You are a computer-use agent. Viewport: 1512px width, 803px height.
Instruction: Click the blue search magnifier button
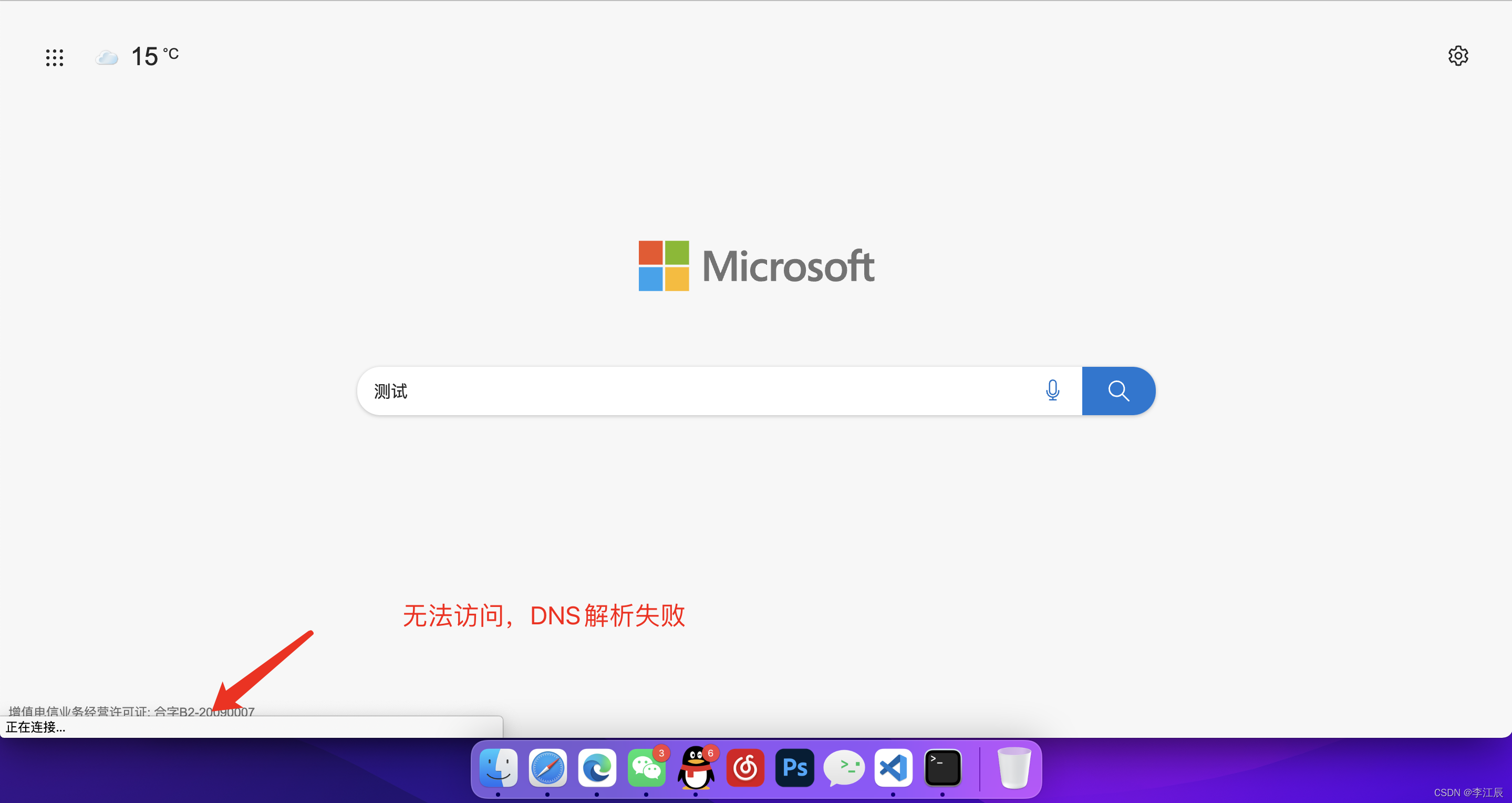[x=1118, y=391]
